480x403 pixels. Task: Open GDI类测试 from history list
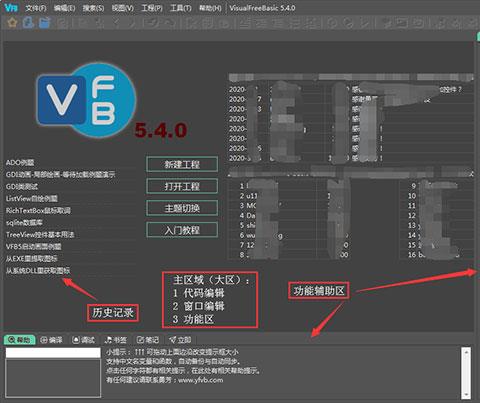click(x=22, y=186)
